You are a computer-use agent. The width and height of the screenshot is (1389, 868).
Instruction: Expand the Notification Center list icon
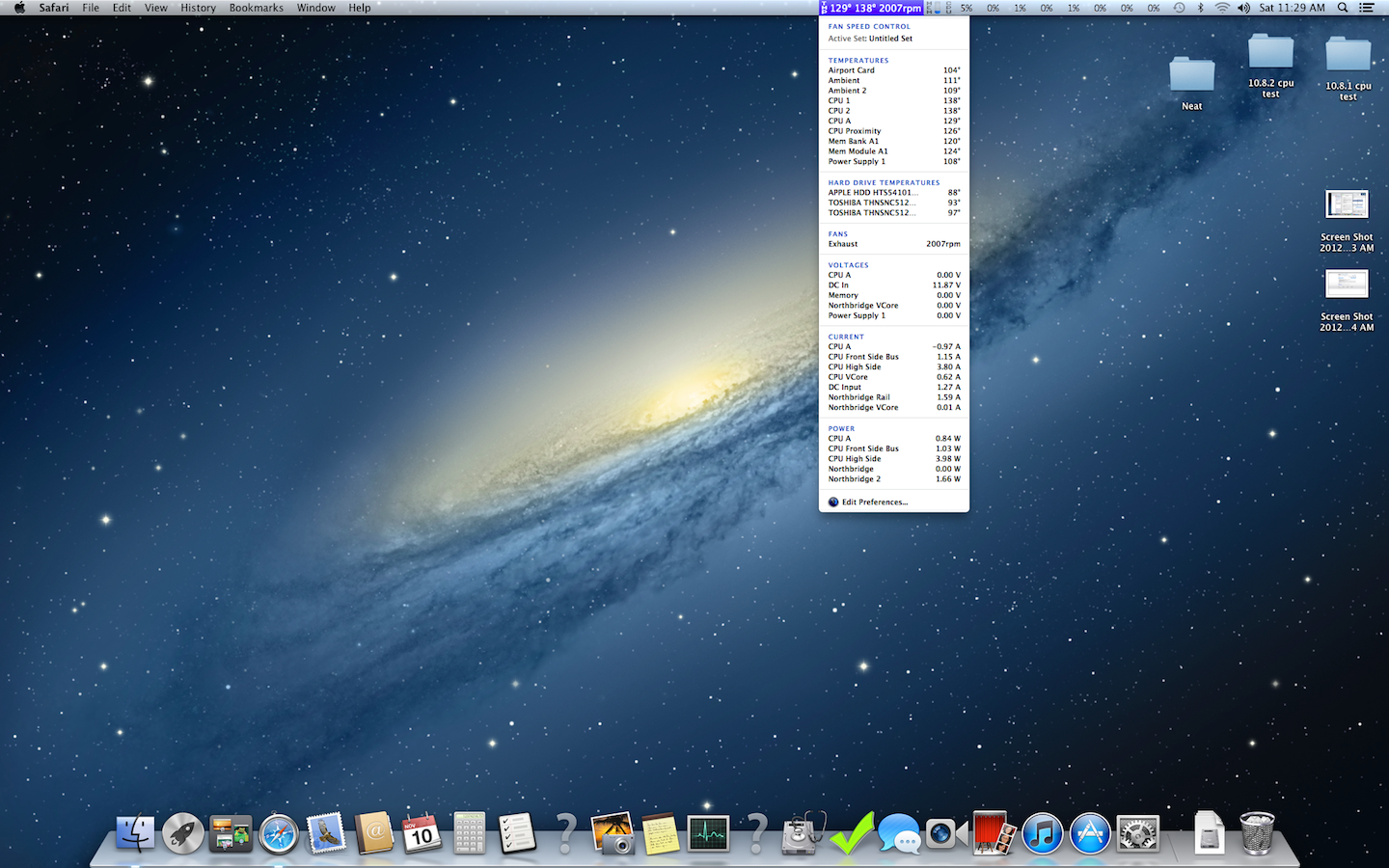pyautogui.click(x=1367, y=8)
